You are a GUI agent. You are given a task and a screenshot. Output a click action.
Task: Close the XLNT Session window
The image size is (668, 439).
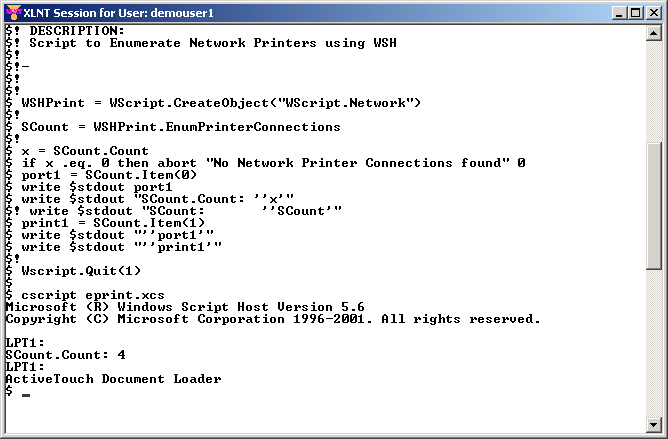(x=654, y=13)
